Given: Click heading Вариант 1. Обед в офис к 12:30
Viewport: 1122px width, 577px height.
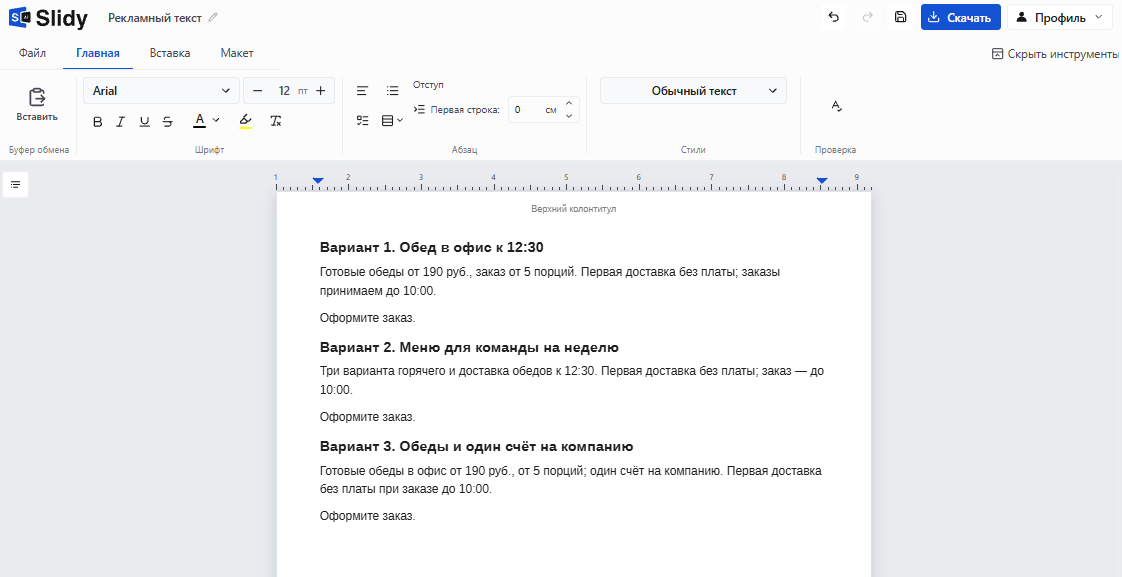Looking at the screenshot, I should pyautogui.click(x=431, y=248).
